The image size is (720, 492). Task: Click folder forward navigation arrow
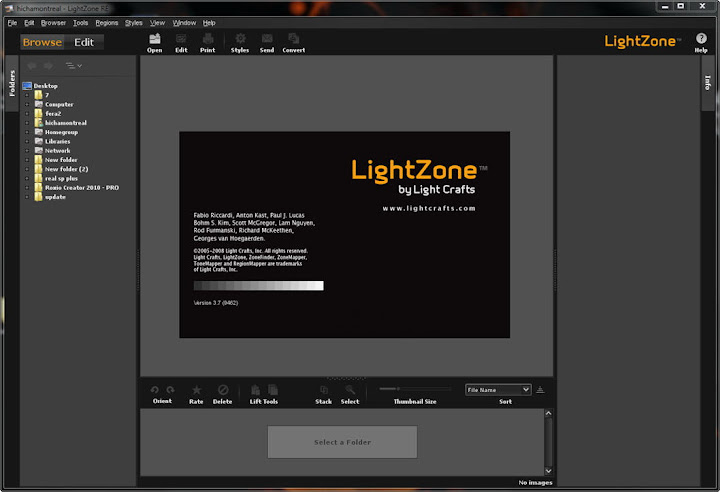point(48,66)
